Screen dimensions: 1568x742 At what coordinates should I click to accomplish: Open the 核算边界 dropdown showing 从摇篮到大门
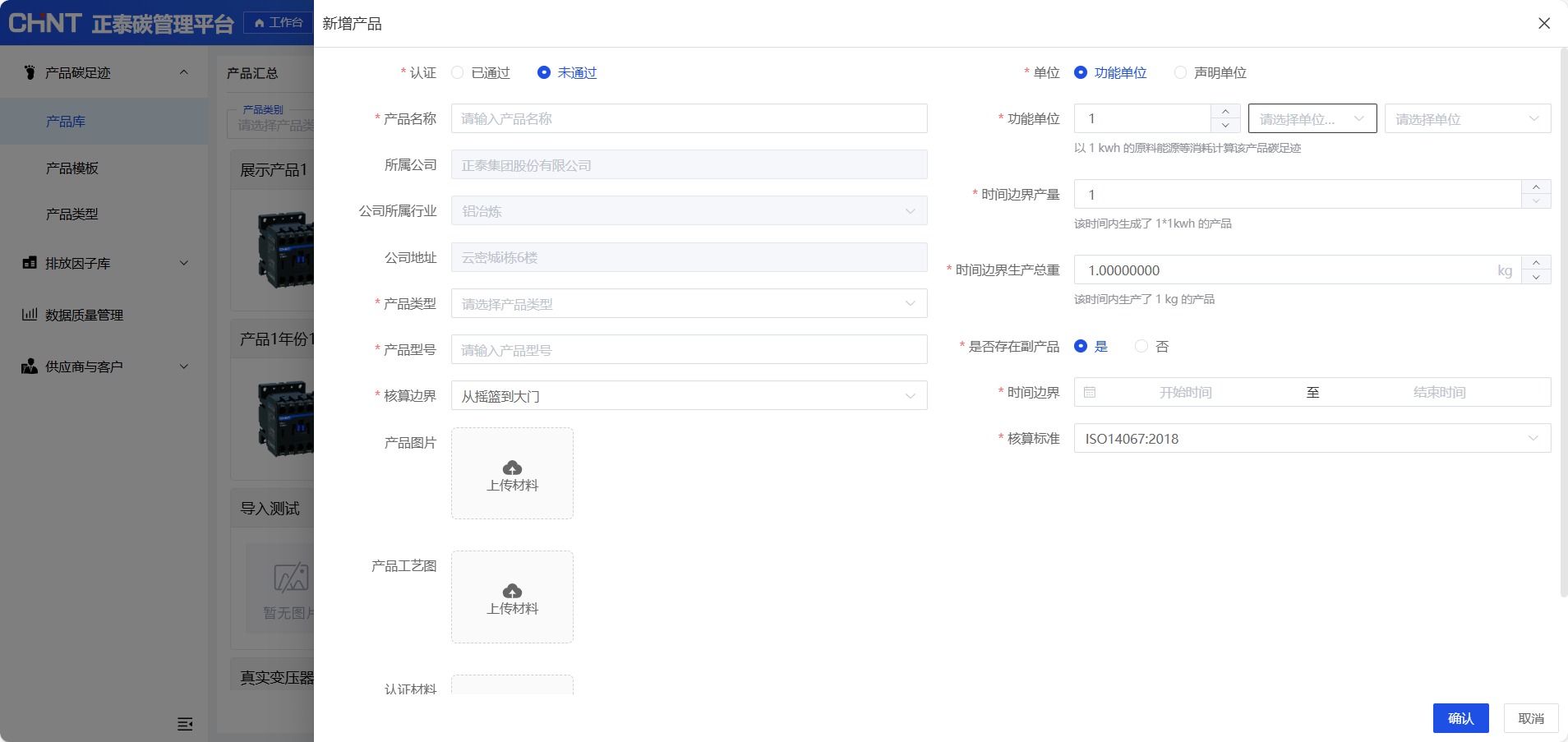[x=689, y=395]
